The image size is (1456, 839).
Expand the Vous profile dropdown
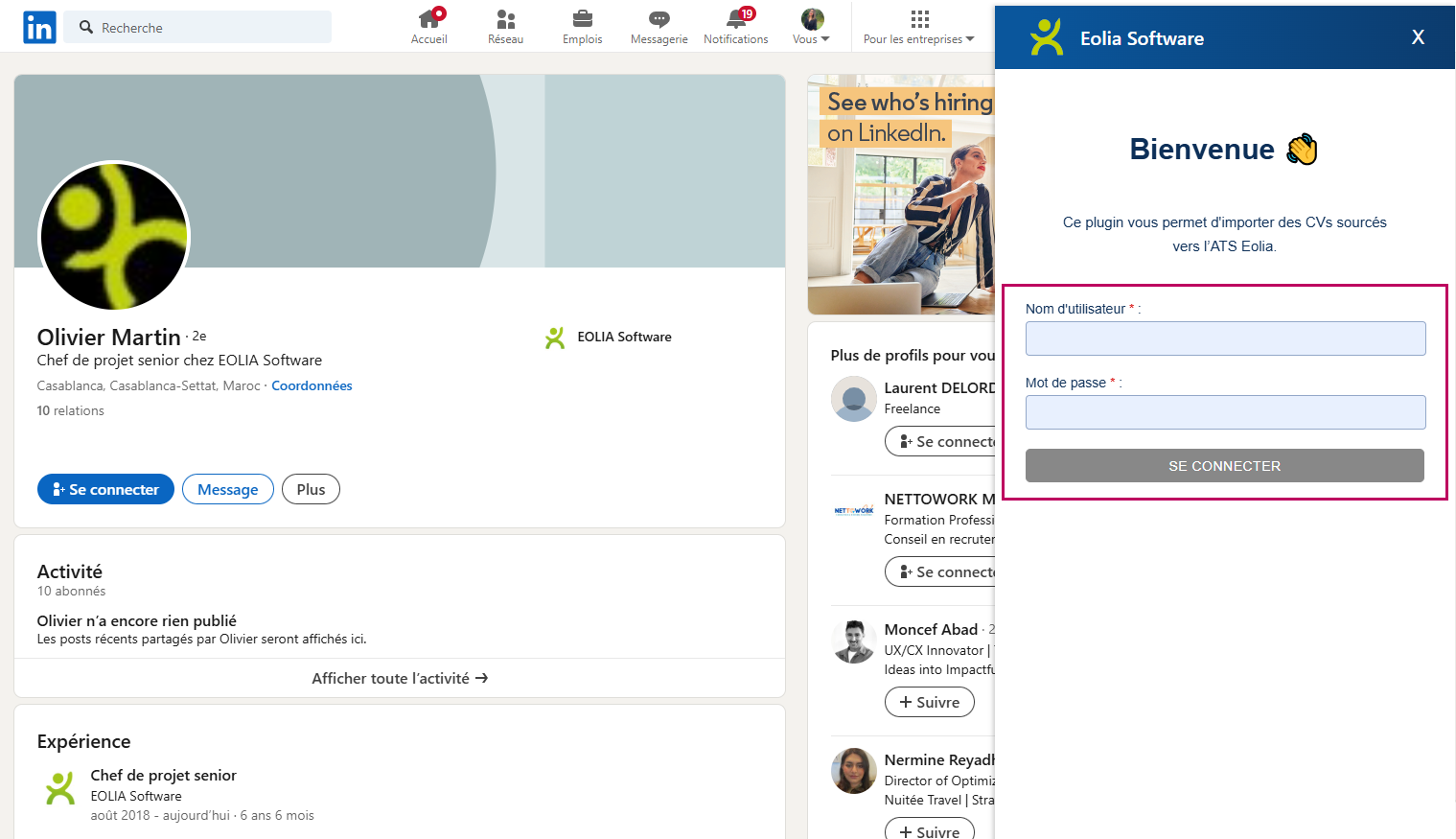coord(811,27)
